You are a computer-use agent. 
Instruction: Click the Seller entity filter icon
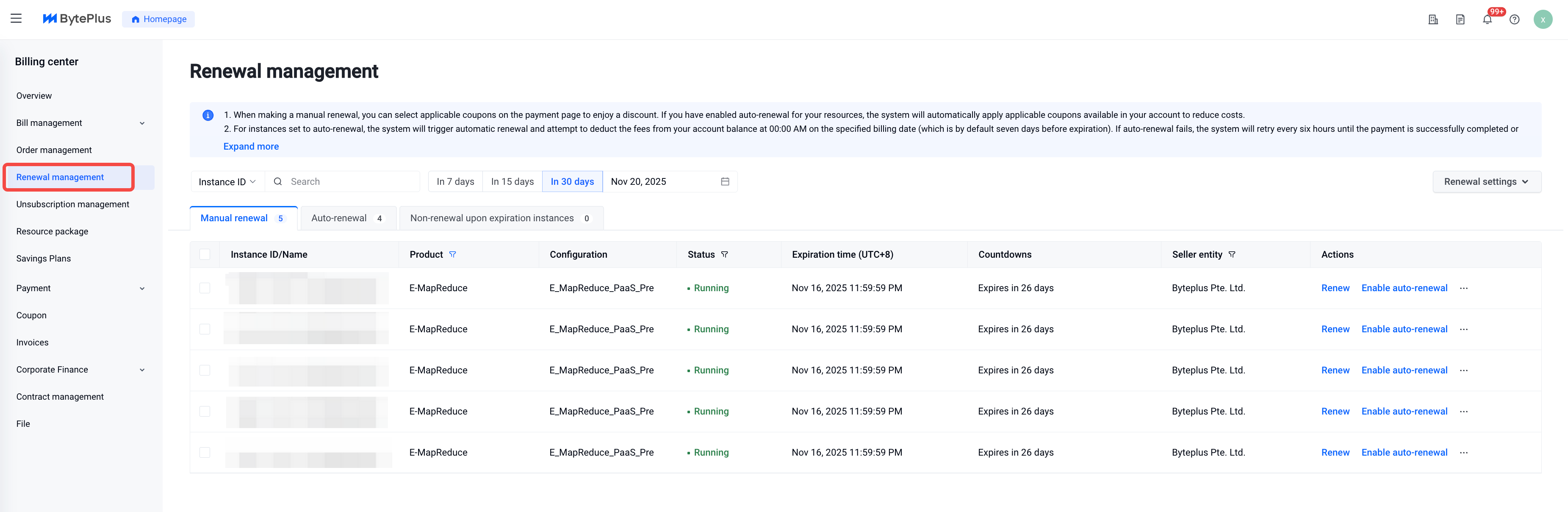(1232, 254)
